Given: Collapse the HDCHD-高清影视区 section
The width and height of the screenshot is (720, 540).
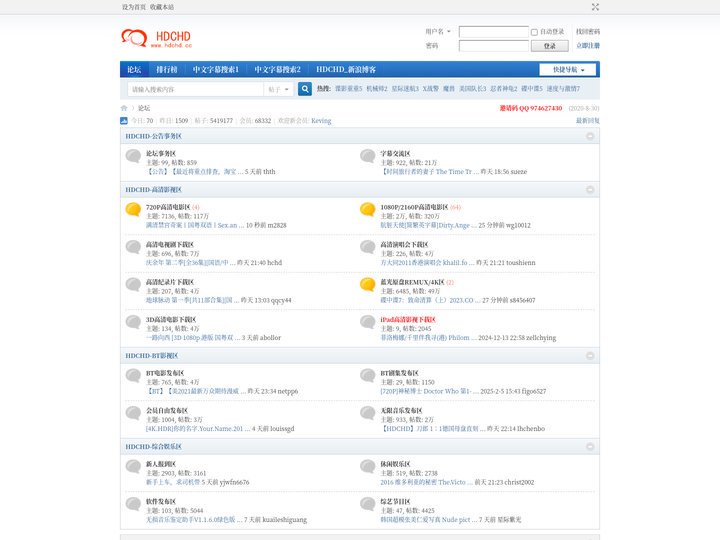Looking at the screenshot, I should coord(590,190).
